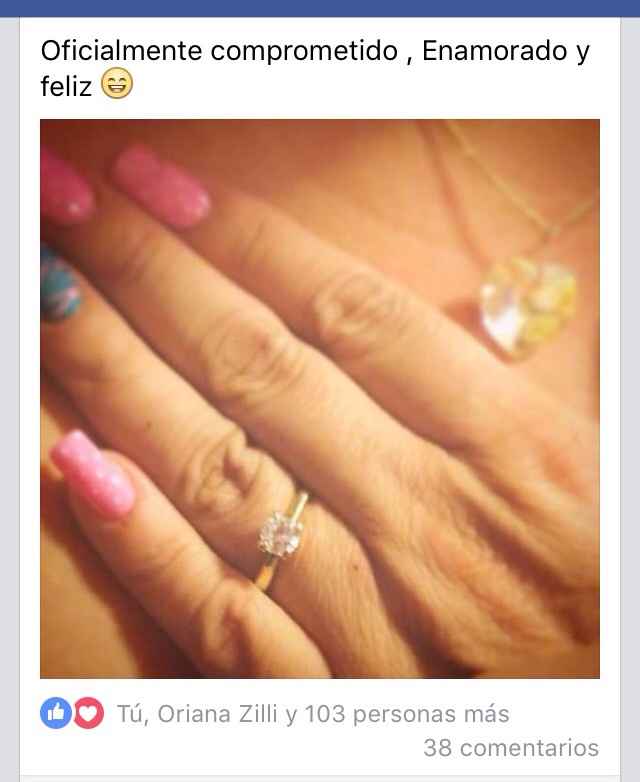Click the pink glitter nail at top of photo
Image resolution: width=640 pixels, height=782 pixels.
pos(161,186)
